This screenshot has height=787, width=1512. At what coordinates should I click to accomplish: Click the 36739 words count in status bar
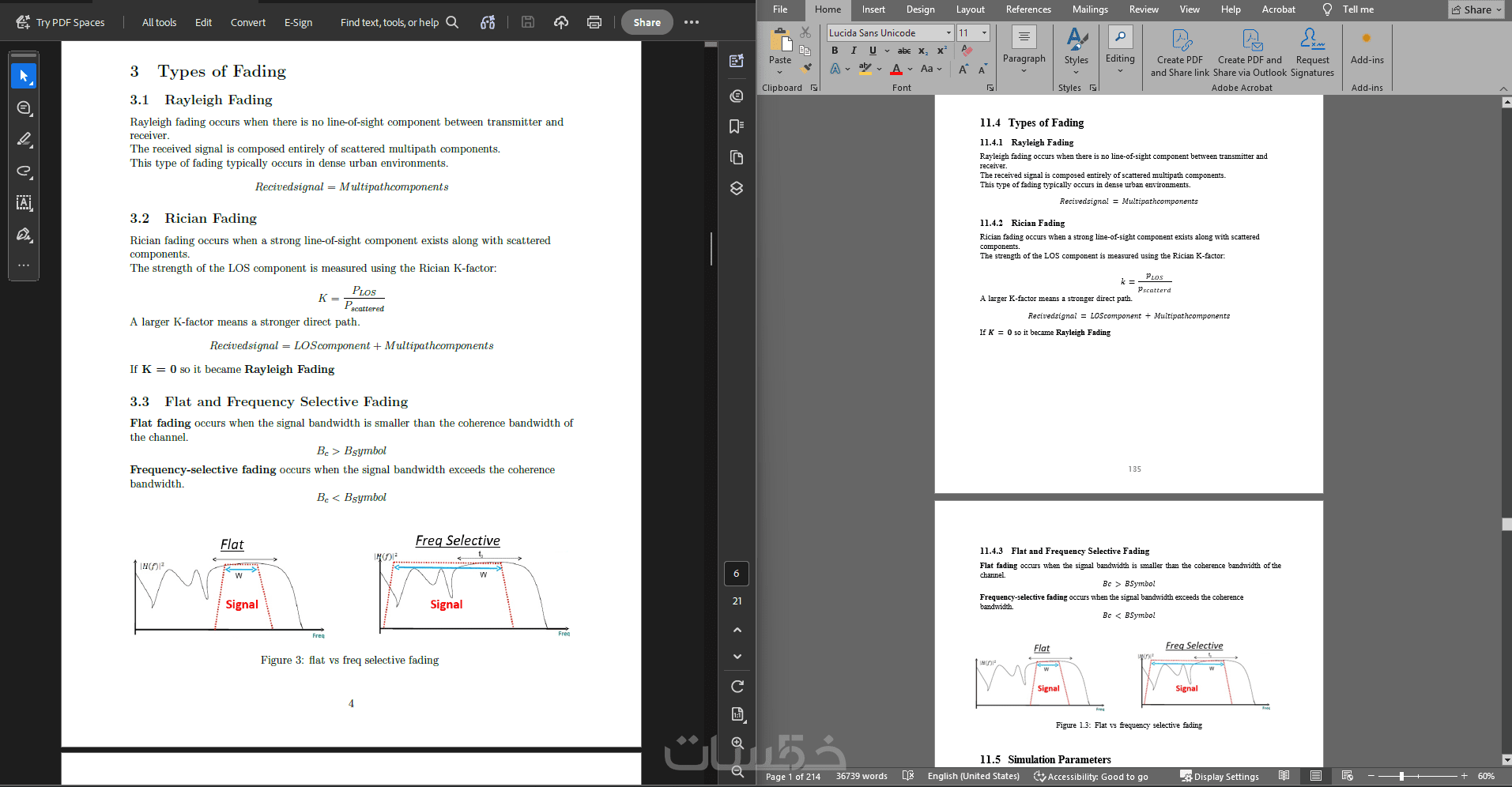[862, 776]
